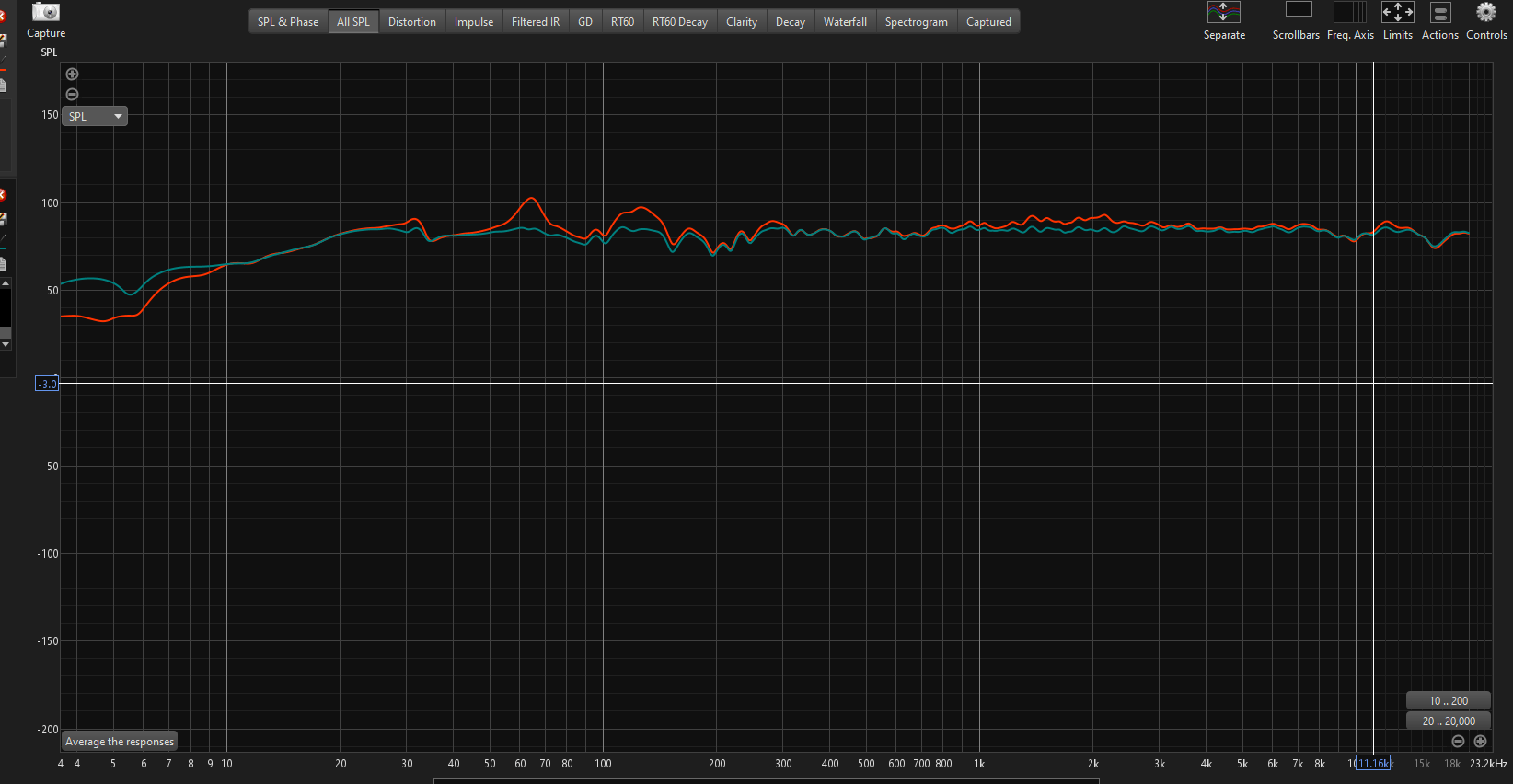Zoom in the frequency axis

pyautogui.click(x=1480, y=742)
